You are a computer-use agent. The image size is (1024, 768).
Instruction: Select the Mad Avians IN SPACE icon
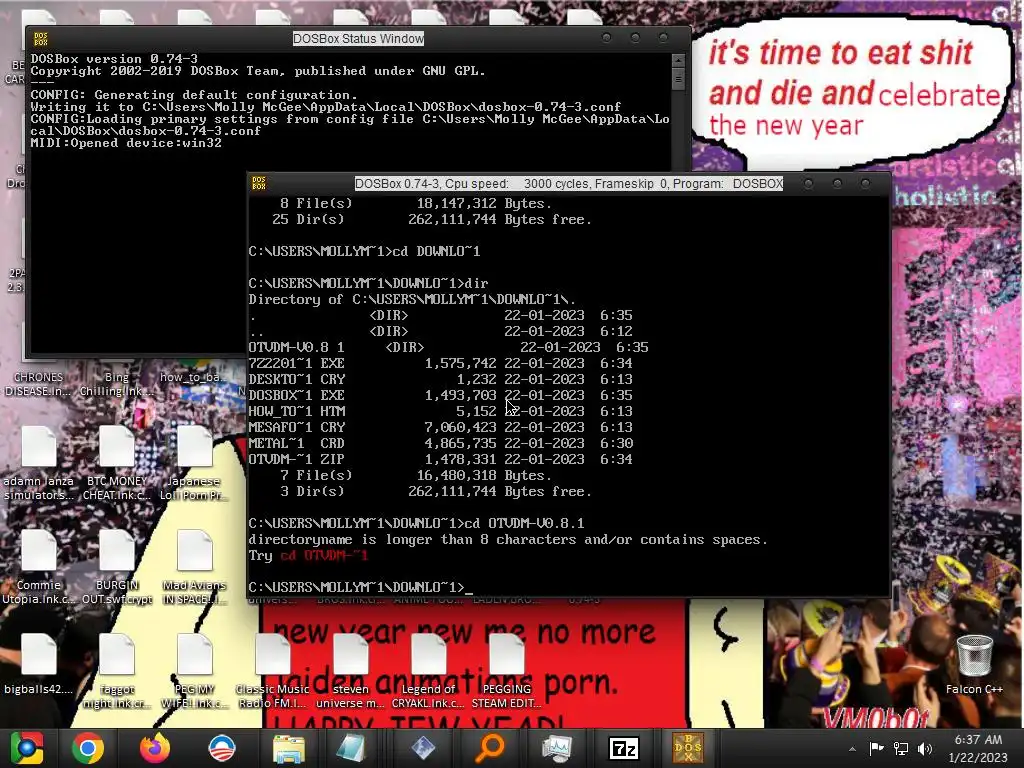pos(195,567)
